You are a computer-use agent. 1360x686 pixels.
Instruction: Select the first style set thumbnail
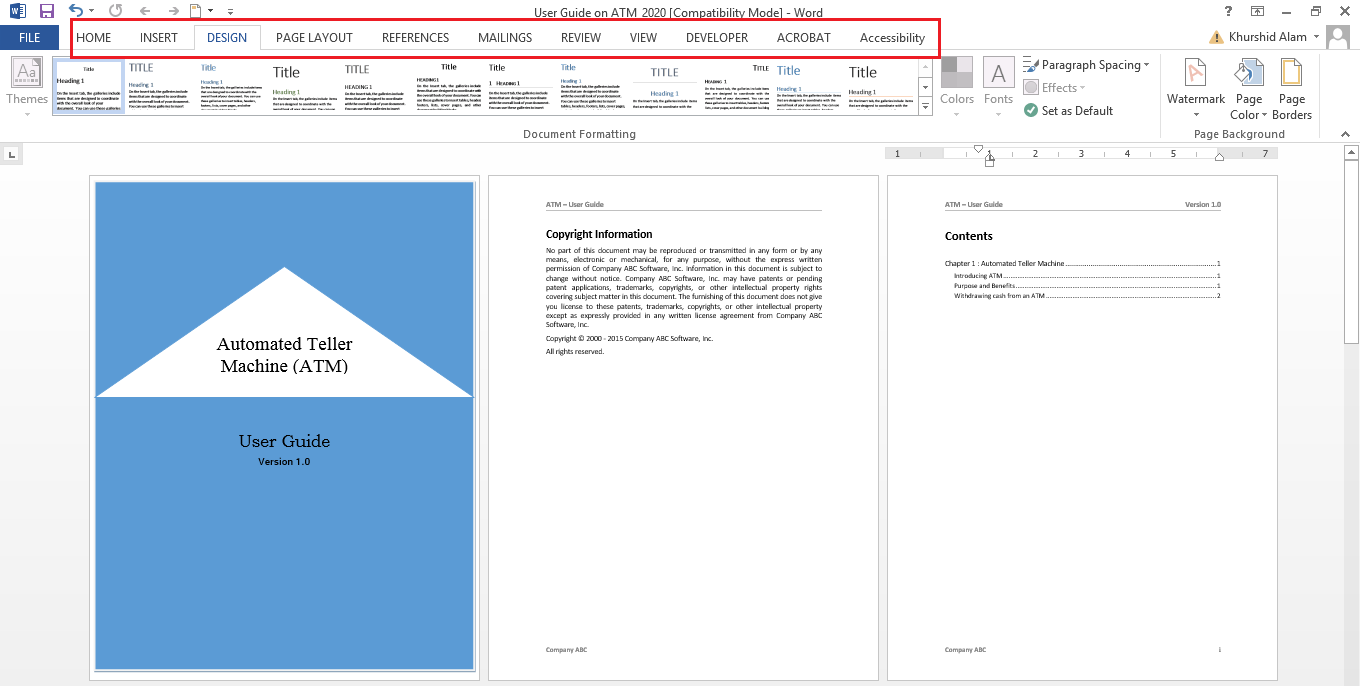point(89,87)
